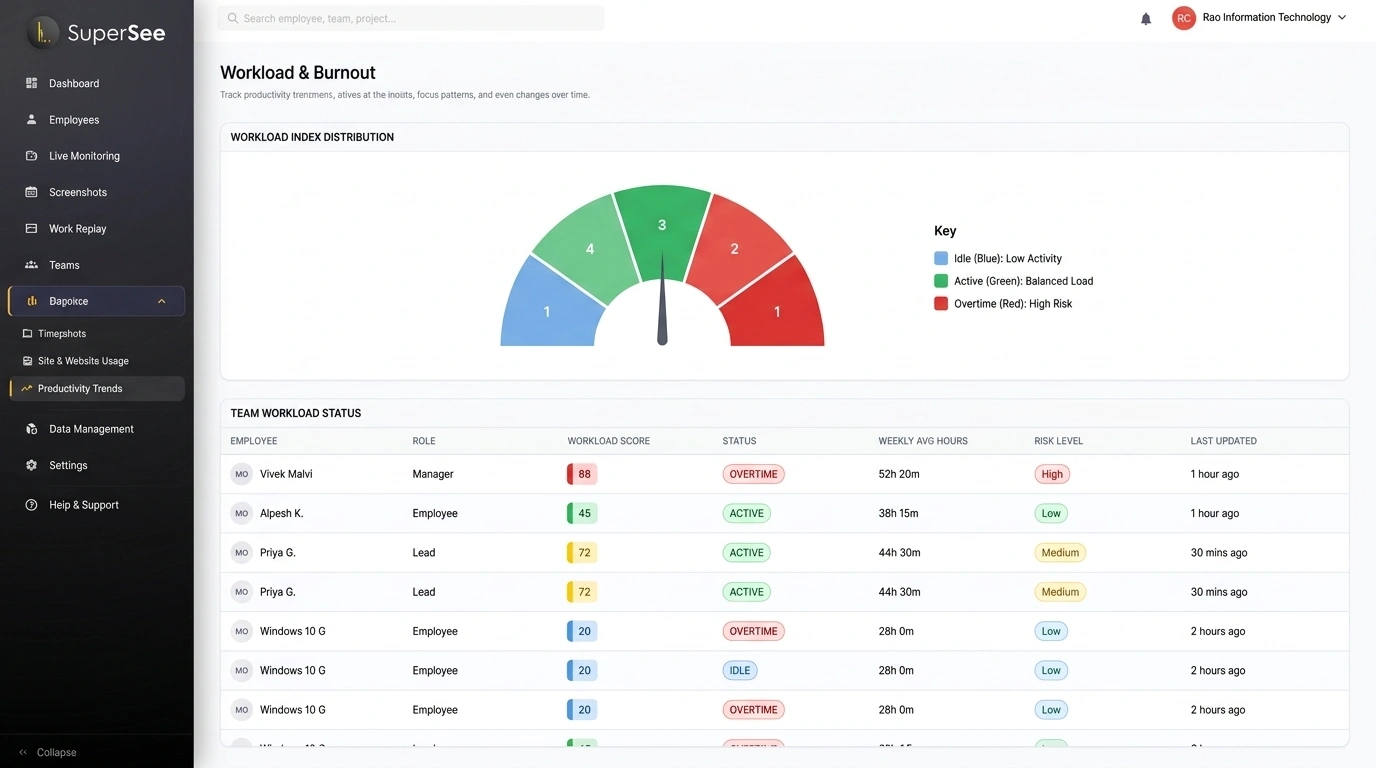Click the Productivity Trends chart icon
Screen dimensions: 1376x768
coord(27,388)
